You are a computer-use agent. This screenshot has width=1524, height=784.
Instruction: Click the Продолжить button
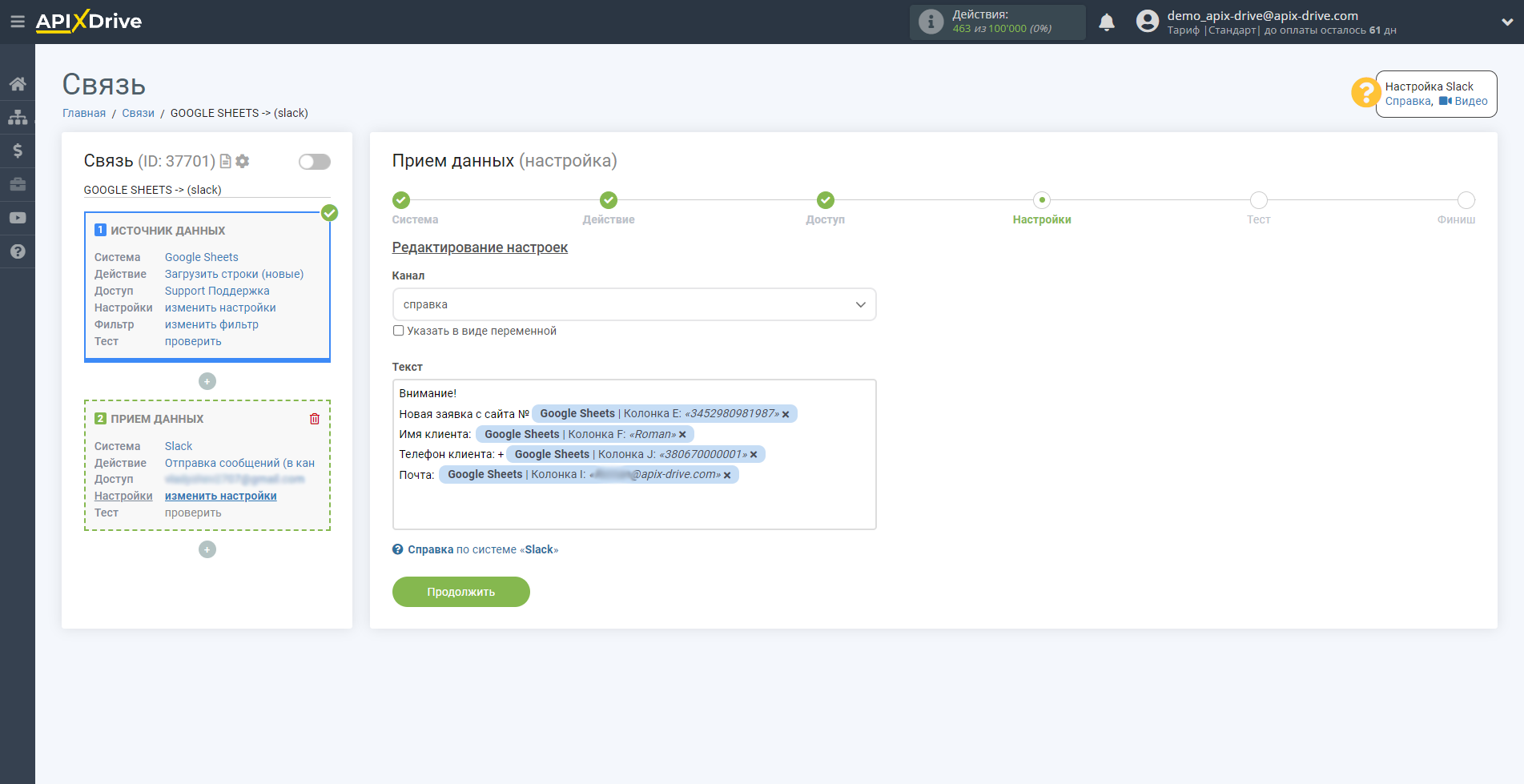tap(461, 592)
